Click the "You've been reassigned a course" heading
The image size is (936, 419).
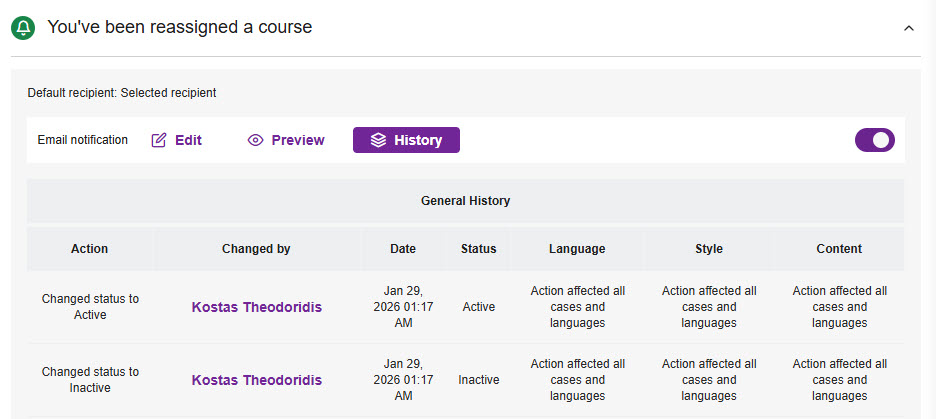coord(180,27)
